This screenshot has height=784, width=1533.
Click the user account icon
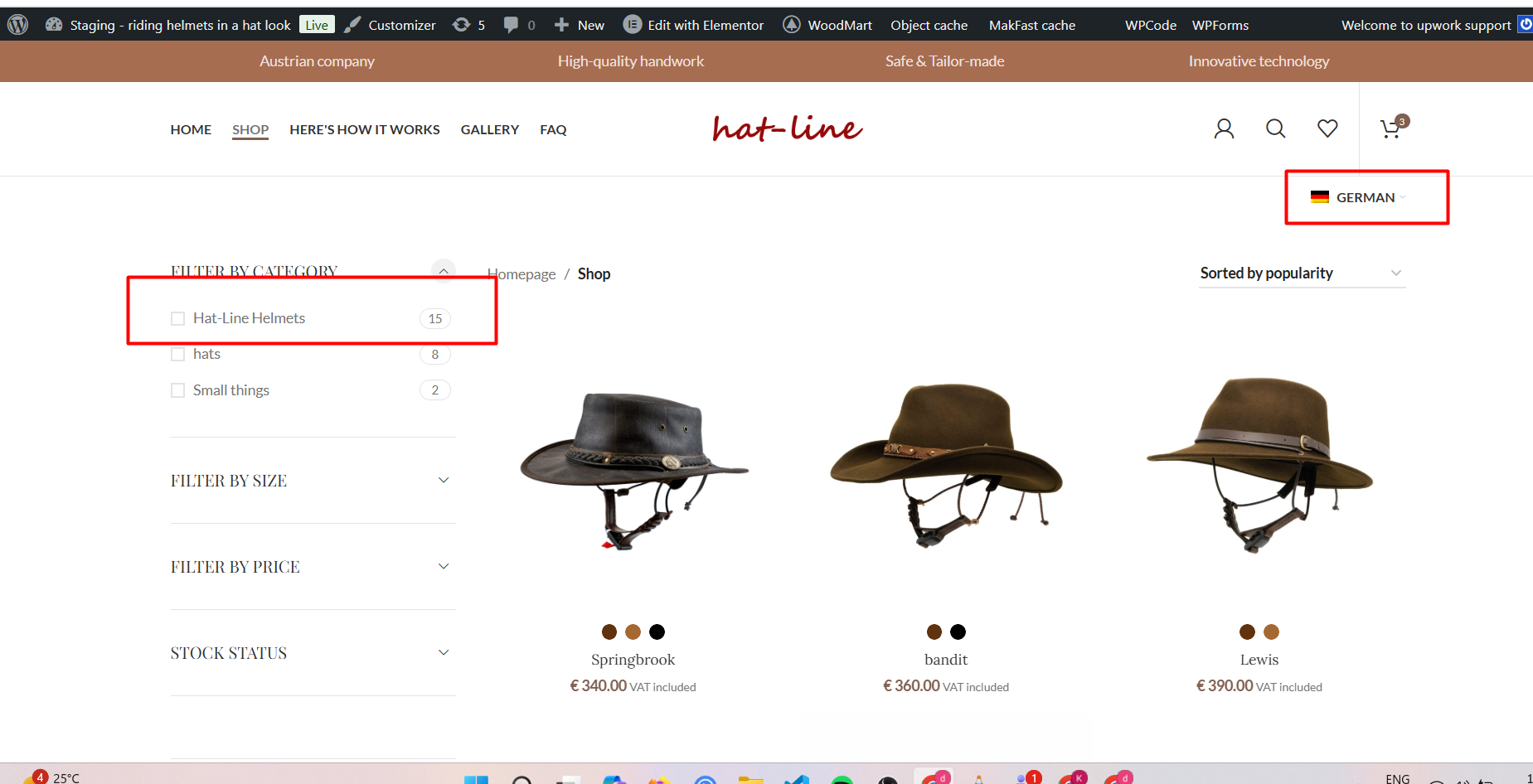click(x=1224, y=128)
